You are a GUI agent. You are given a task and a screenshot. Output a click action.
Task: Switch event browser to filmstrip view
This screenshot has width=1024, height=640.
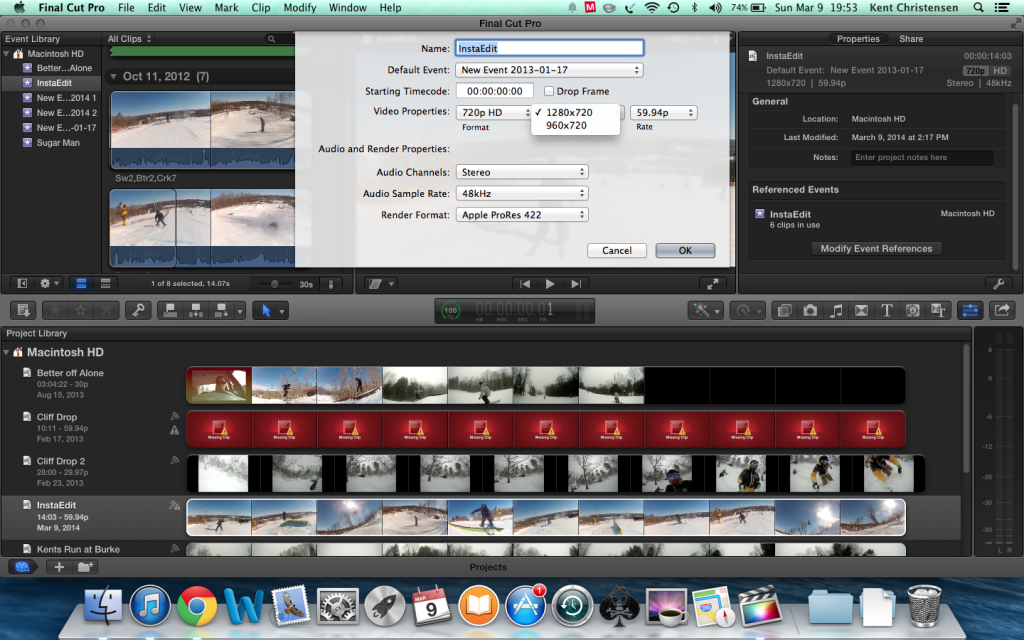[x=82, y=284]
